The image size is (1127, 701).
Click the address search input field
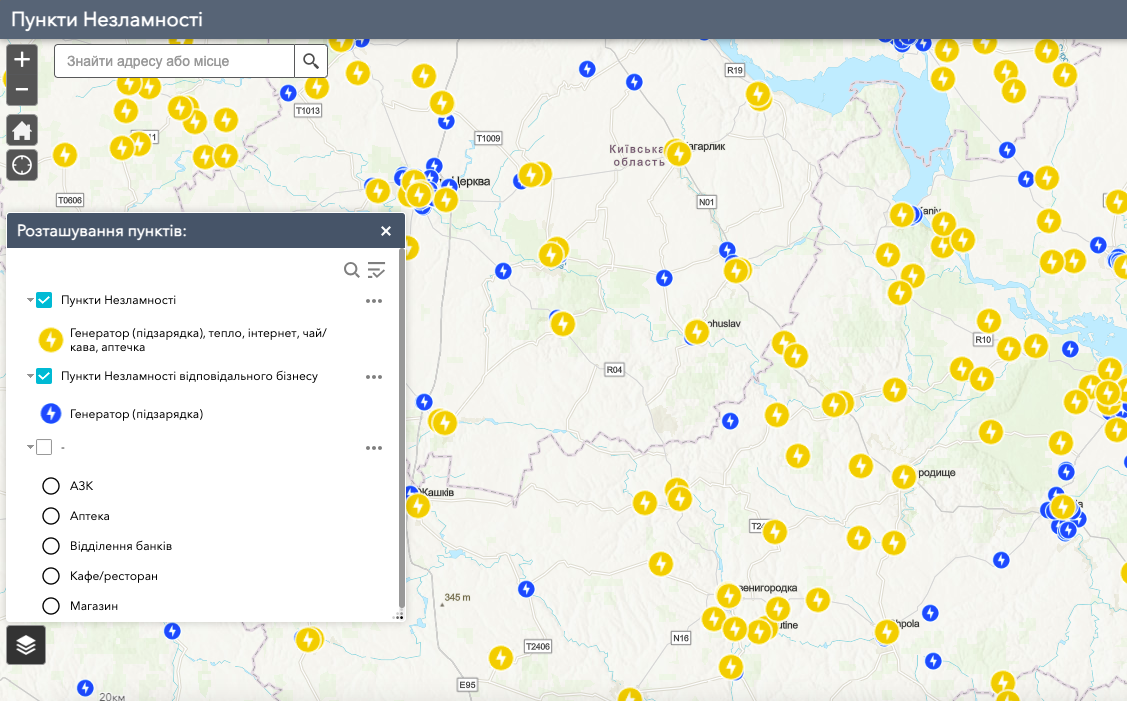tap(175, 61)
